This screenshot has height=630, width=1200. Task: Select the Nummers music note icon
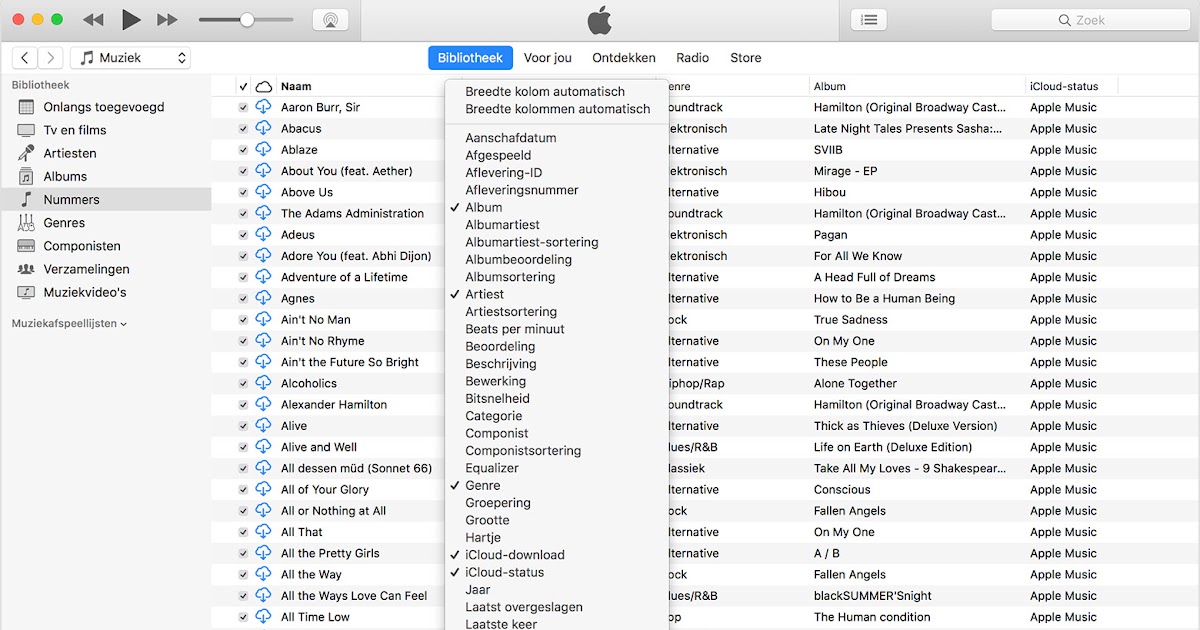coord(26,199)
